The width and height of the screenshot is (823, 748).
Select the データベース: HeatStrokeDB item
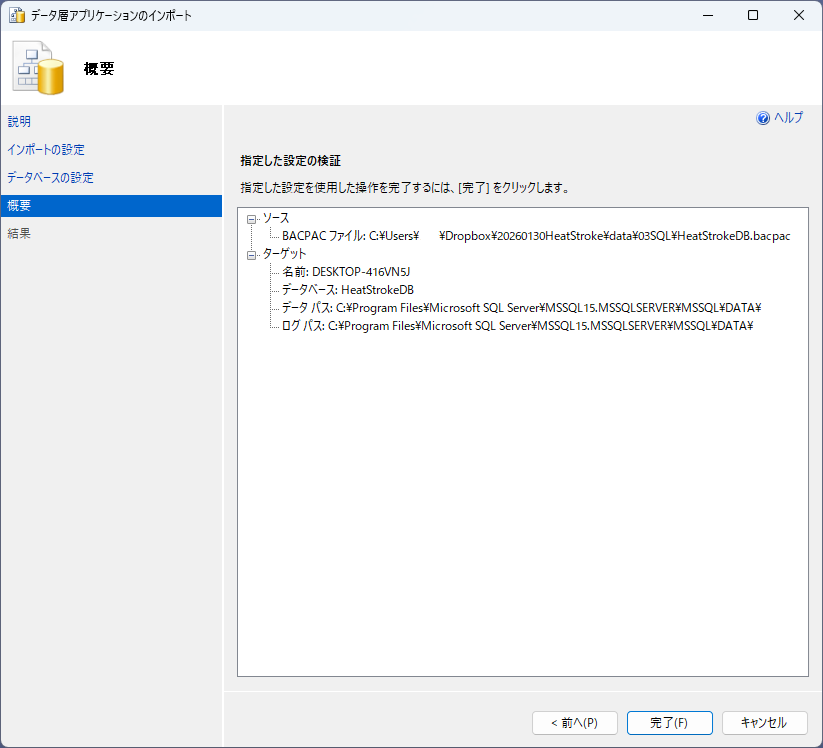coord(347,290)
